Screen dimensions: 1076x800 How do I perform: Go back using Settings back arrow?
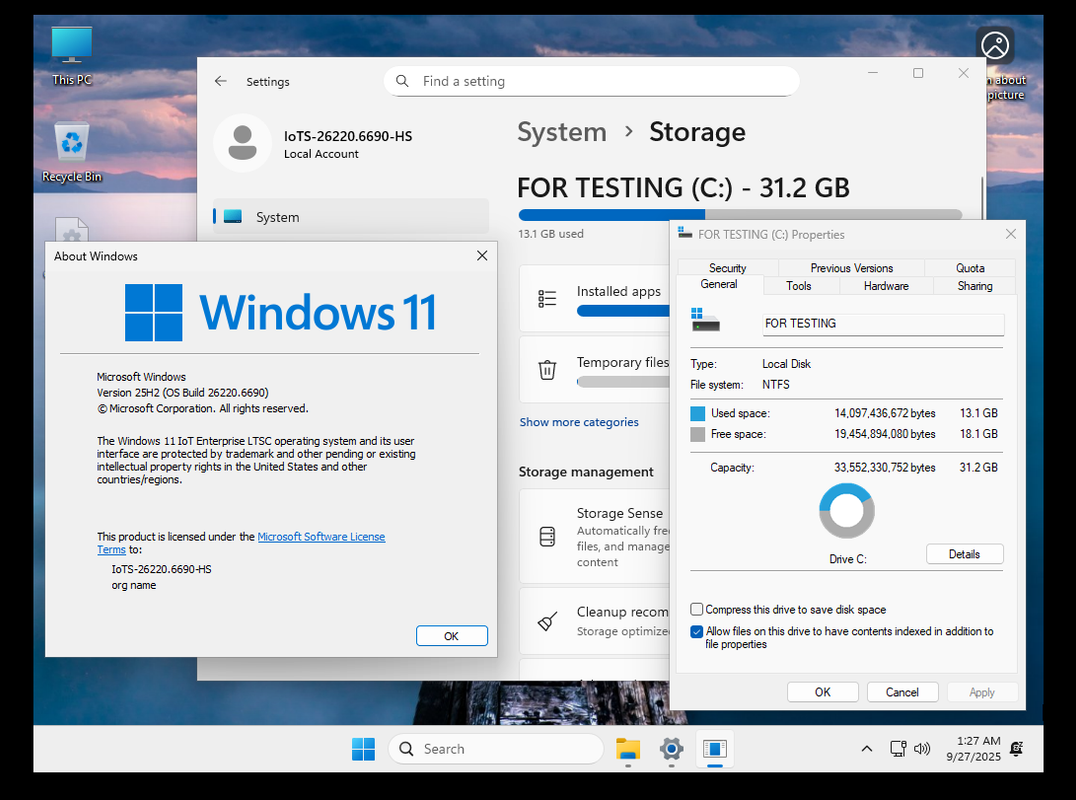click(220, 81)
